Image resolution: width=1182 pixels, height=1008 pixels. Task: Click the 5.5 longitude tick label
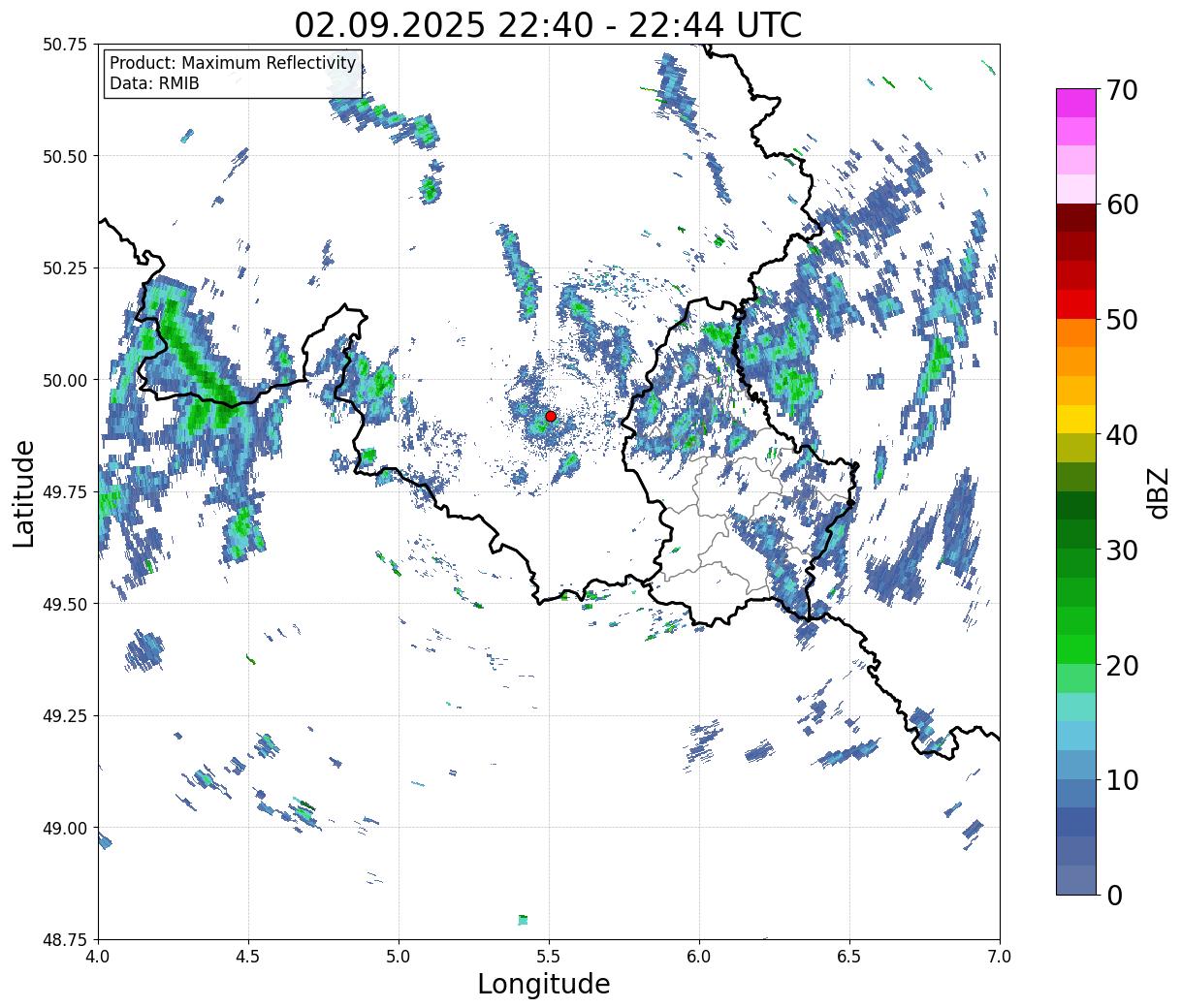pos(549,957)
